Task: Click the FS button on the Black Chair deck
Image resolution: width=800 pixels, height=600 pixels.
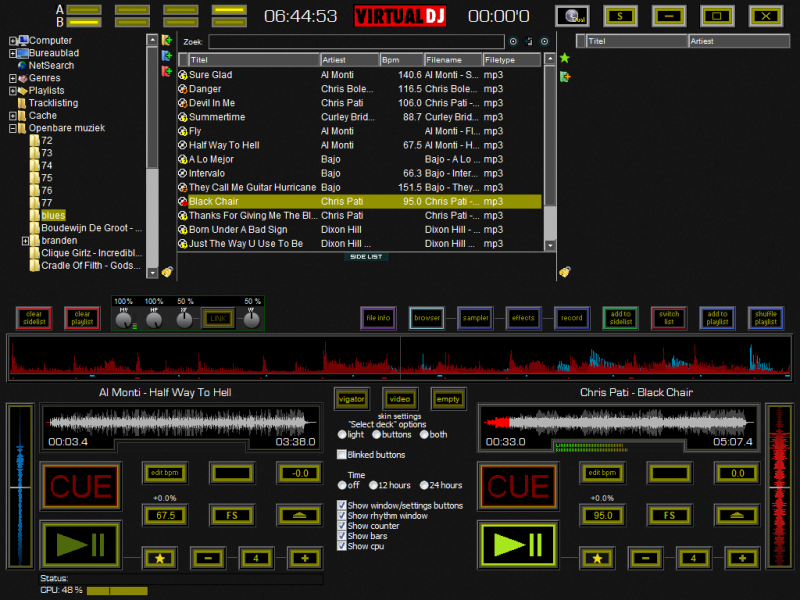Action: click(x=669, y=515)
